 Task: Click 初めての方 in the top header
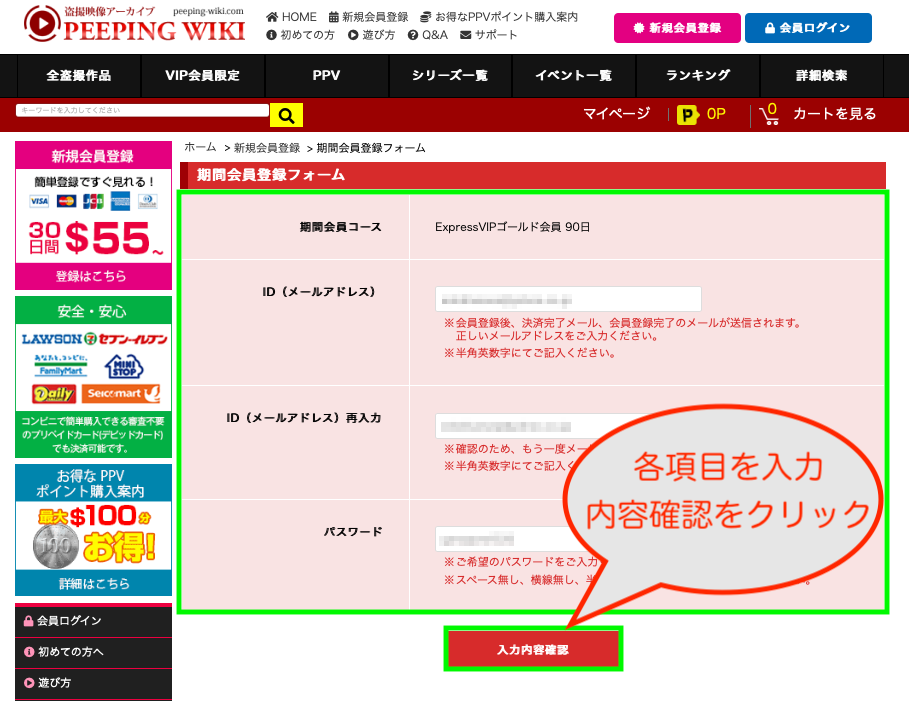[x=301, y=35]
